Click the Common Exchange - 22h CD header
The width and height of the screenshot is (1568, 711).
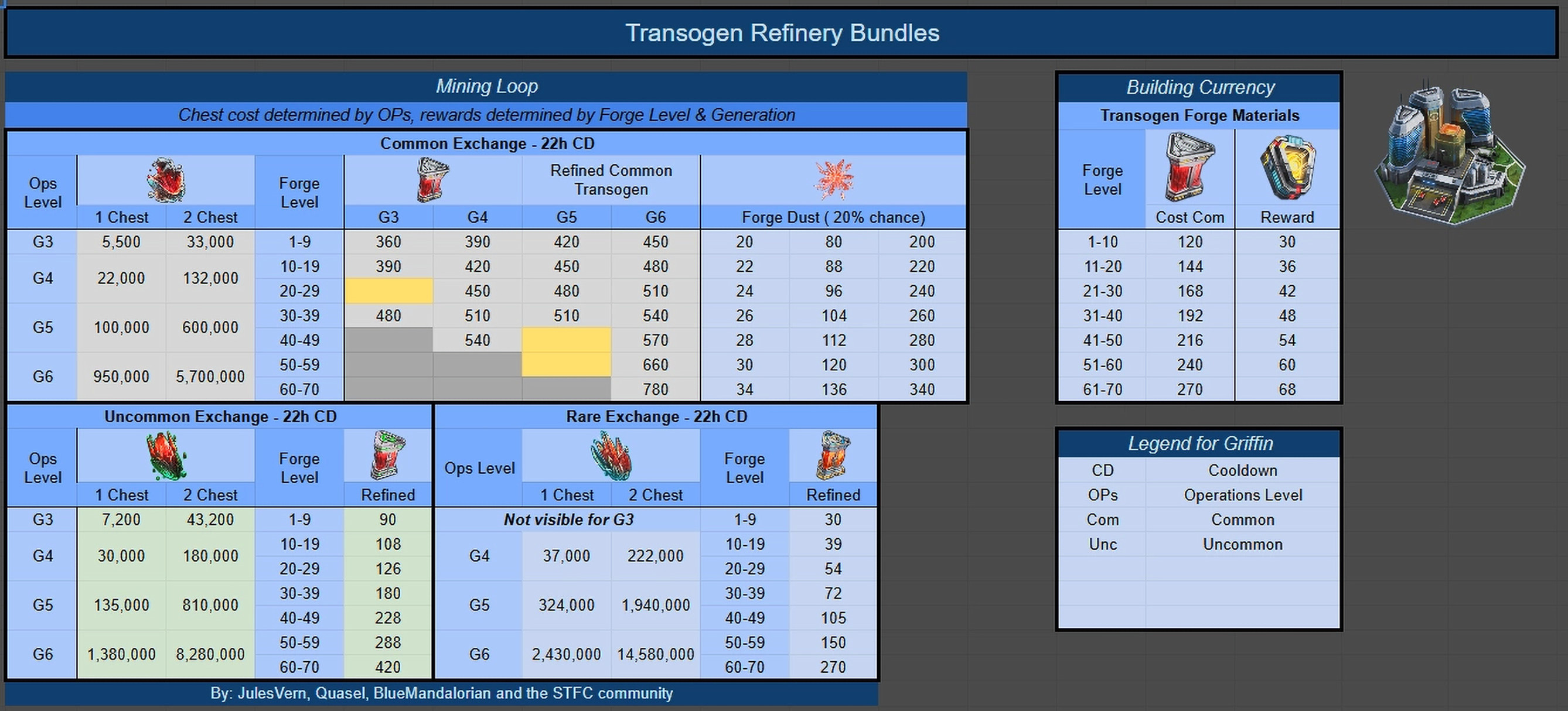pyautogui.click(x=487, y=143)
